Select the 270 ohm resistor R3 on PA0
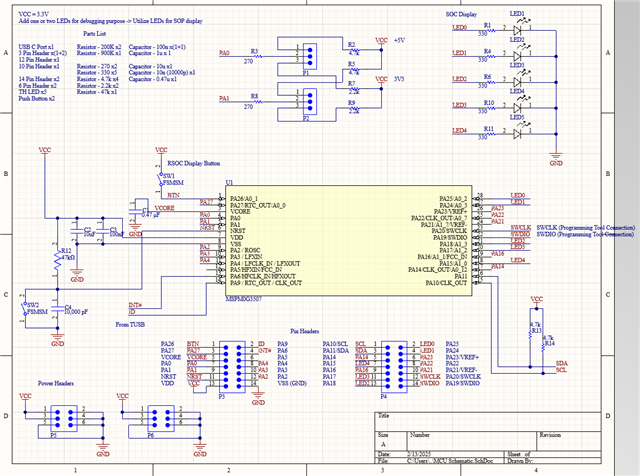This screenshot has height=476, width=640. (x=257, y=56)
